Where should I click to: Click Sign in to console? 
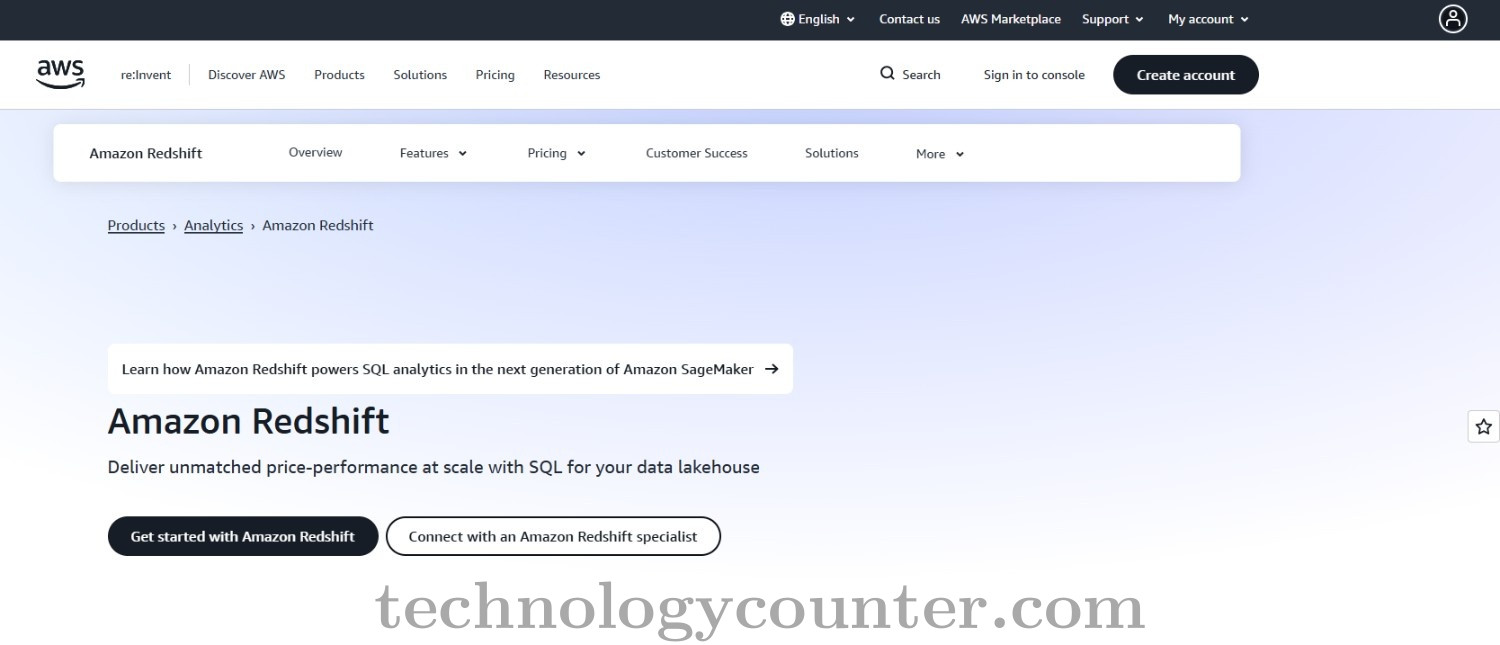[1034, 74]
